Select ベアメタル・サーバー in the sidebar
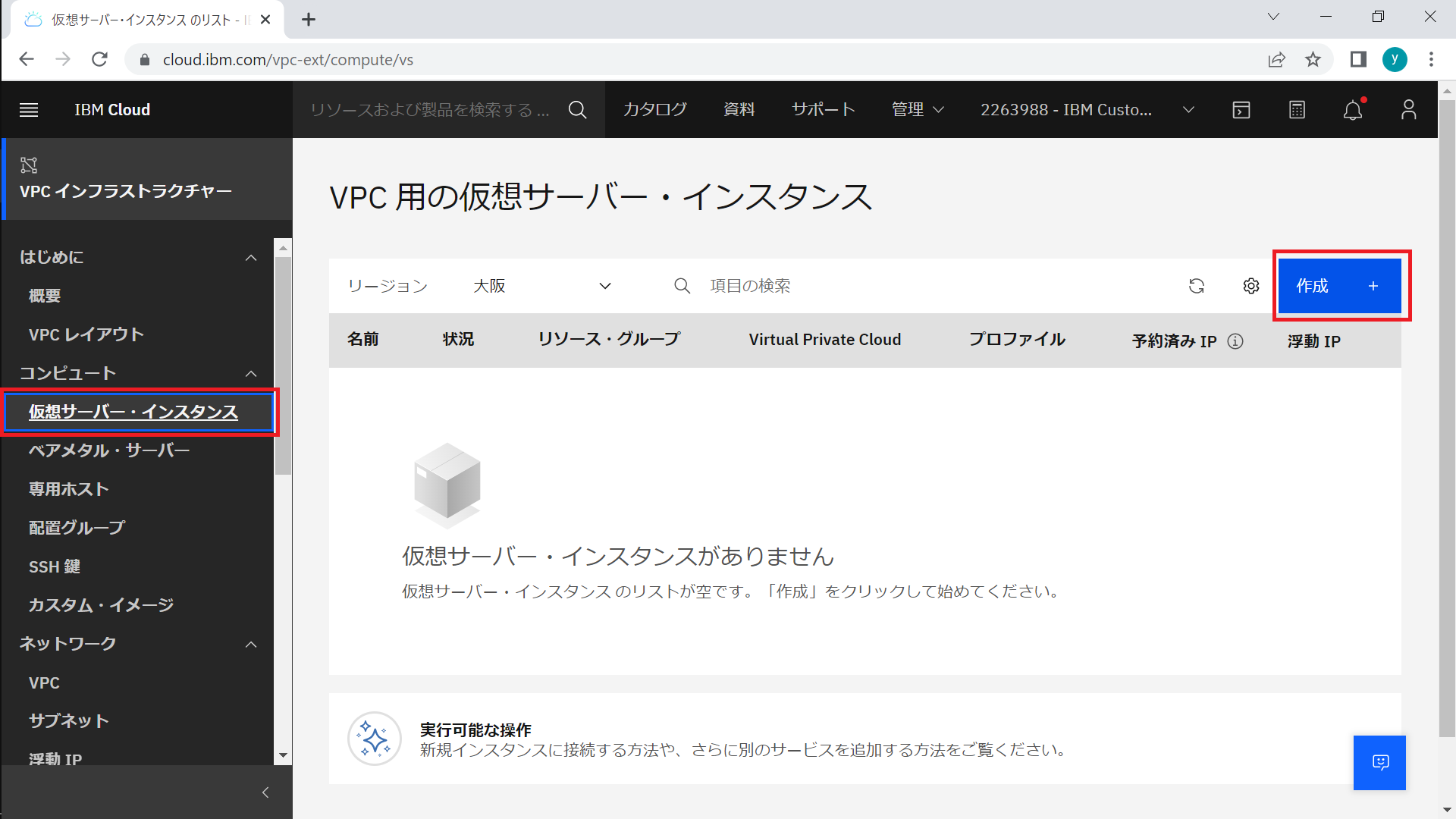 coord(109,450)
